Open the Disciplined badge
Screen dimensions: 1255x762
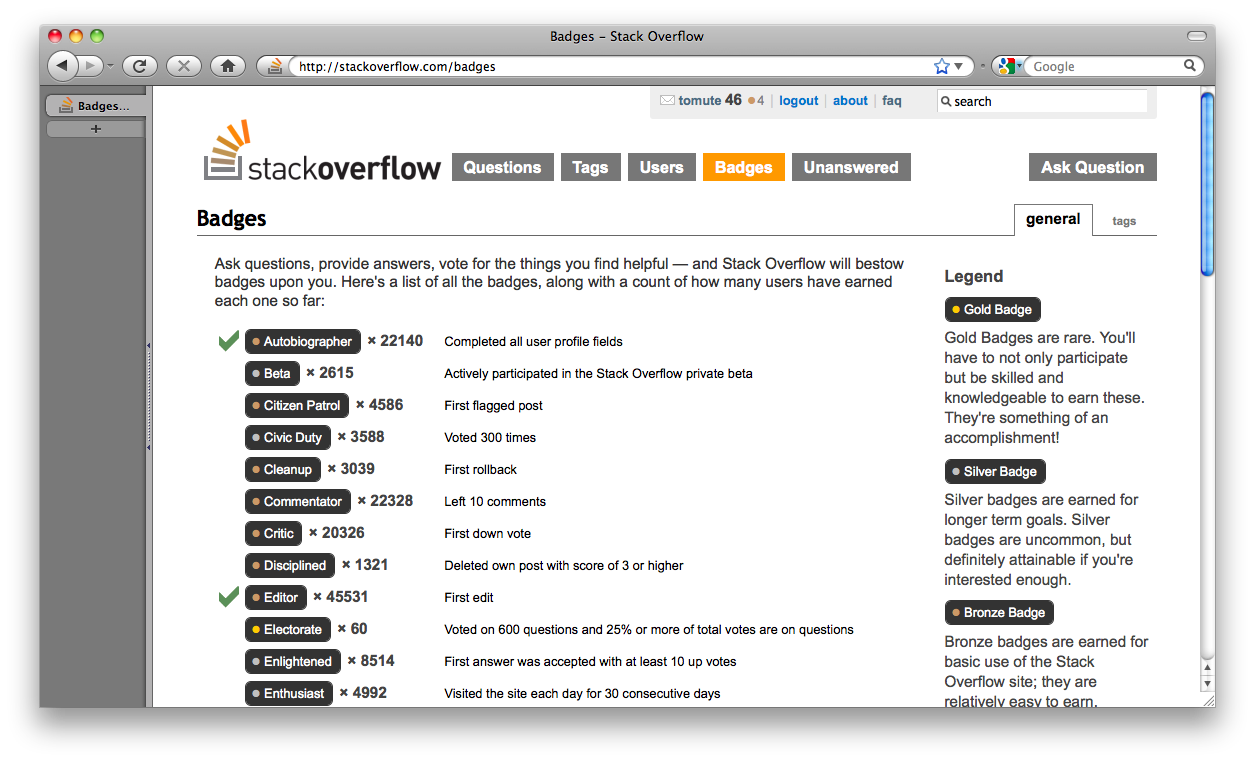pos(290,565)
